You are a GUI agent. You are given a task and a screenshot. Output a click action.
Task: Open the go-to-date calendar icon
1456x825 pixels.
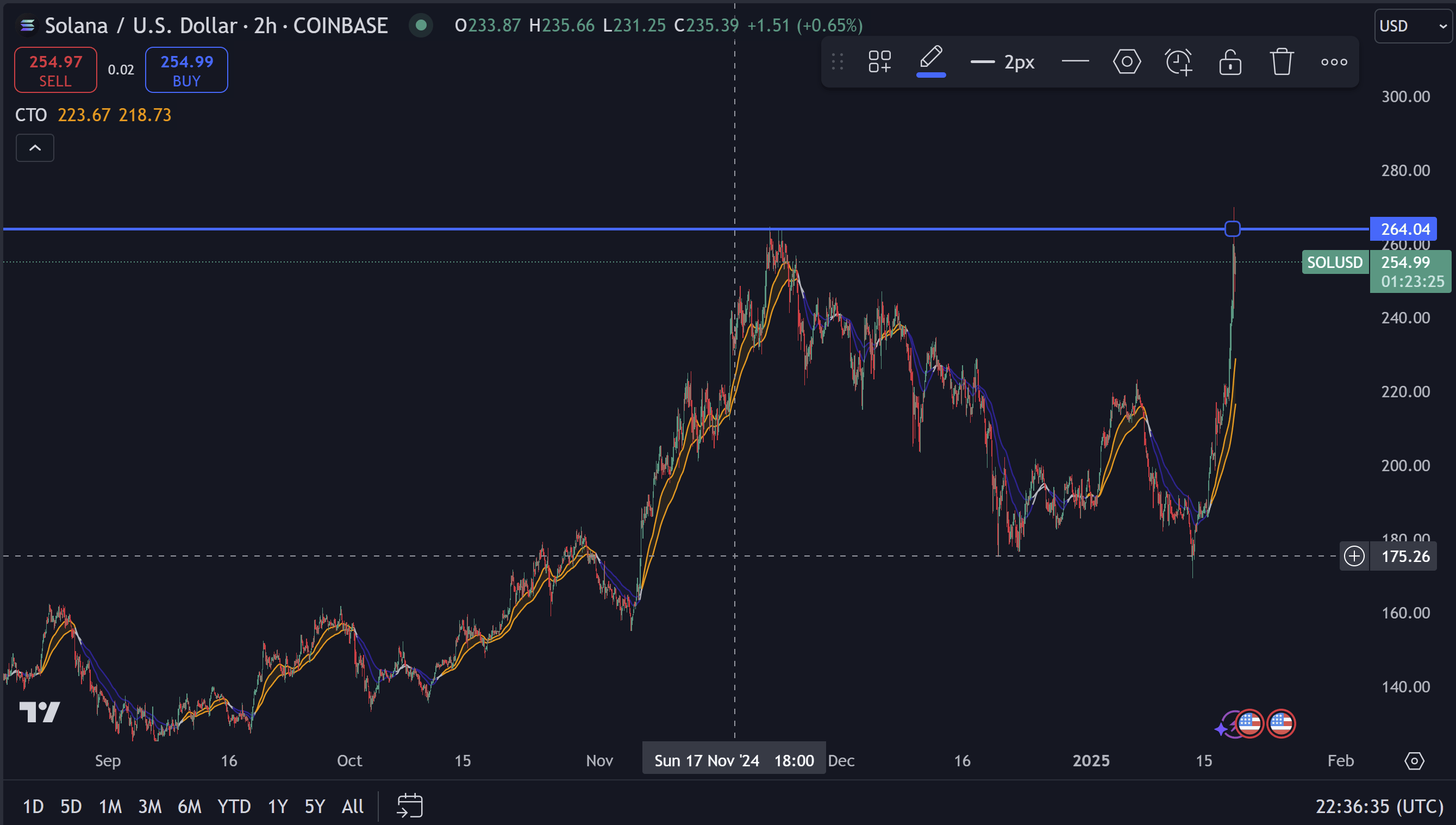point(409,806)
